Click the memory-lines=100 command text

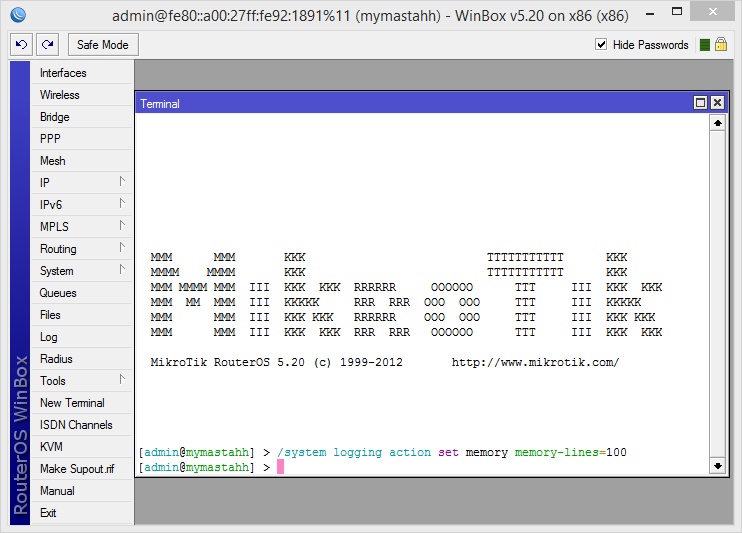[571, 453]
